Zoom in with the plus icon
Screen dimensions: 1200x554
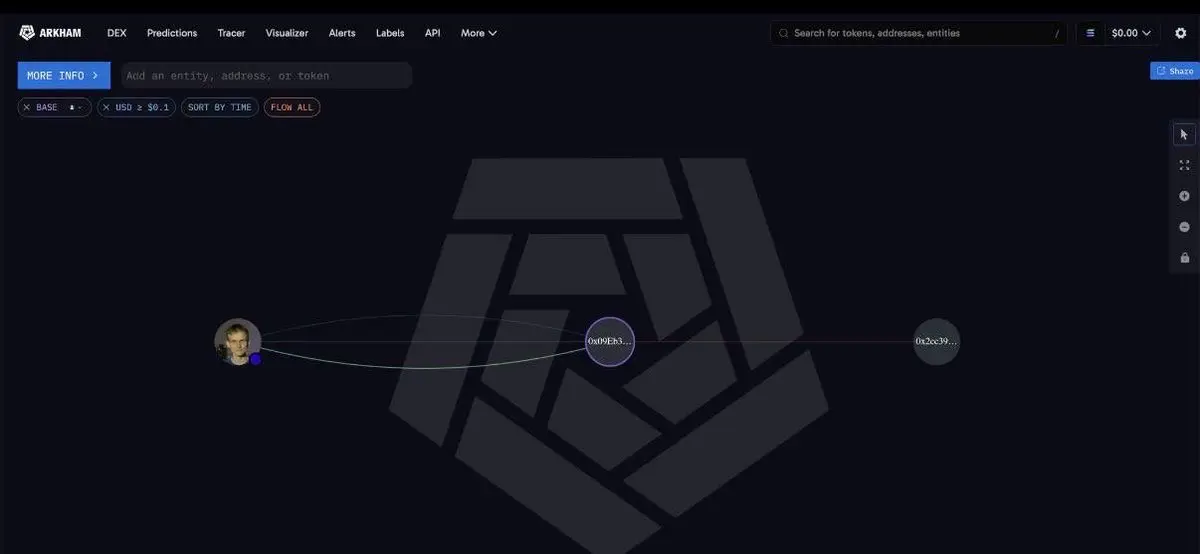1184,196
